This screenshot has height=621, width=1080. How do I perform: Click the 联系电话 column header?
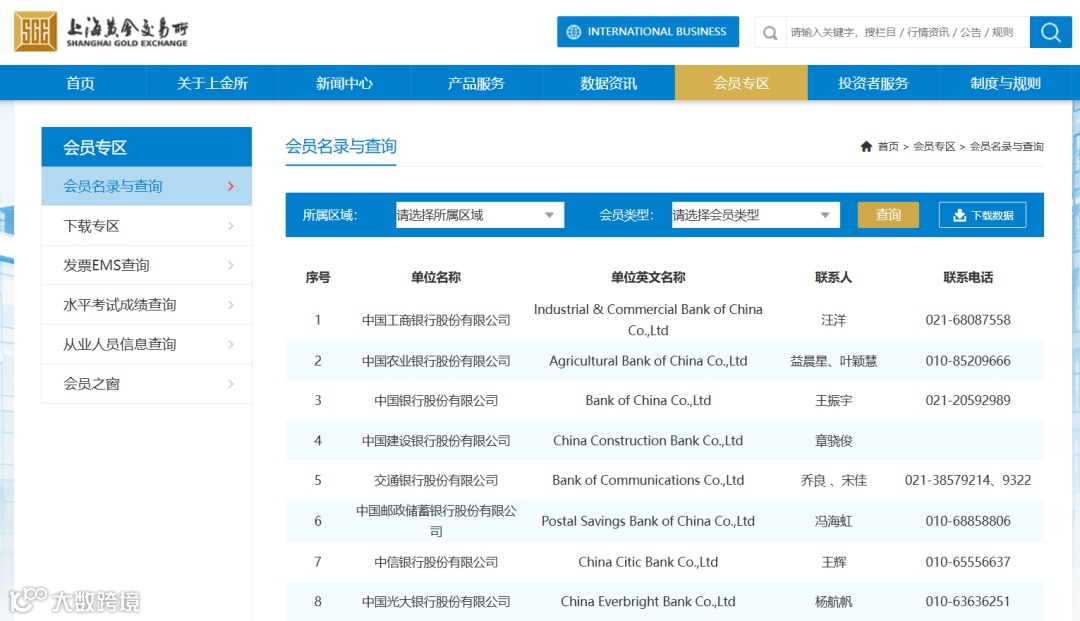(968, 277)
